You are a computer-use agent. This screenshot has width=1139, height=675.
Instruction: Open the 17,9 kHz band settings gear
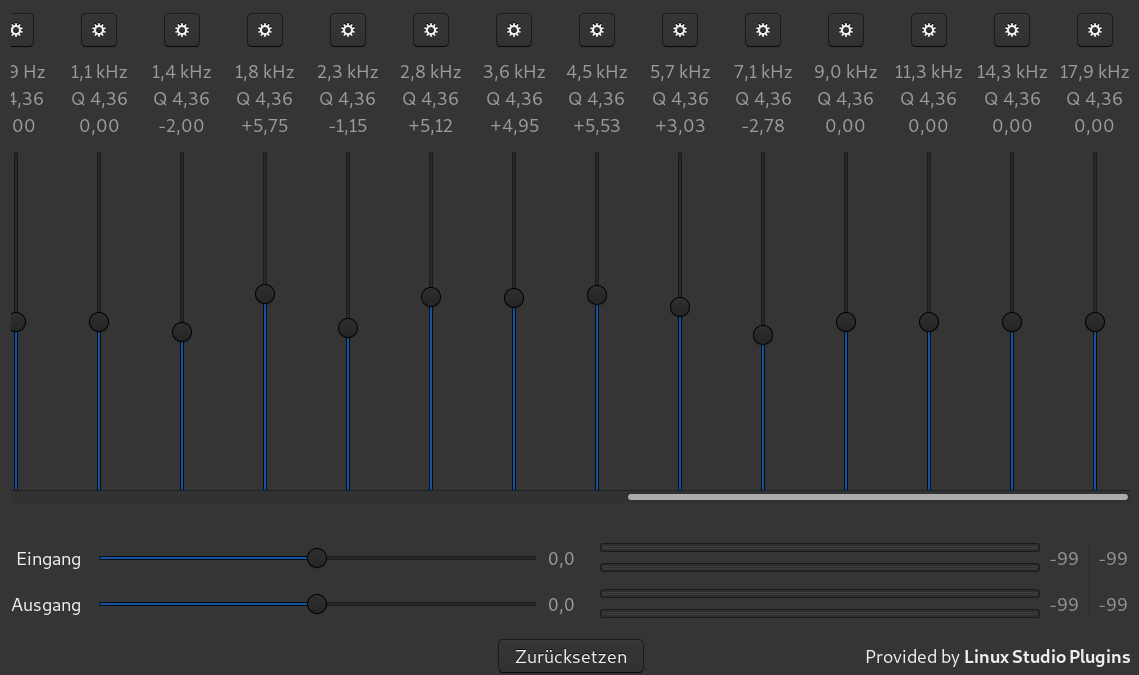pyautogui.click(x=1094, y=30)
